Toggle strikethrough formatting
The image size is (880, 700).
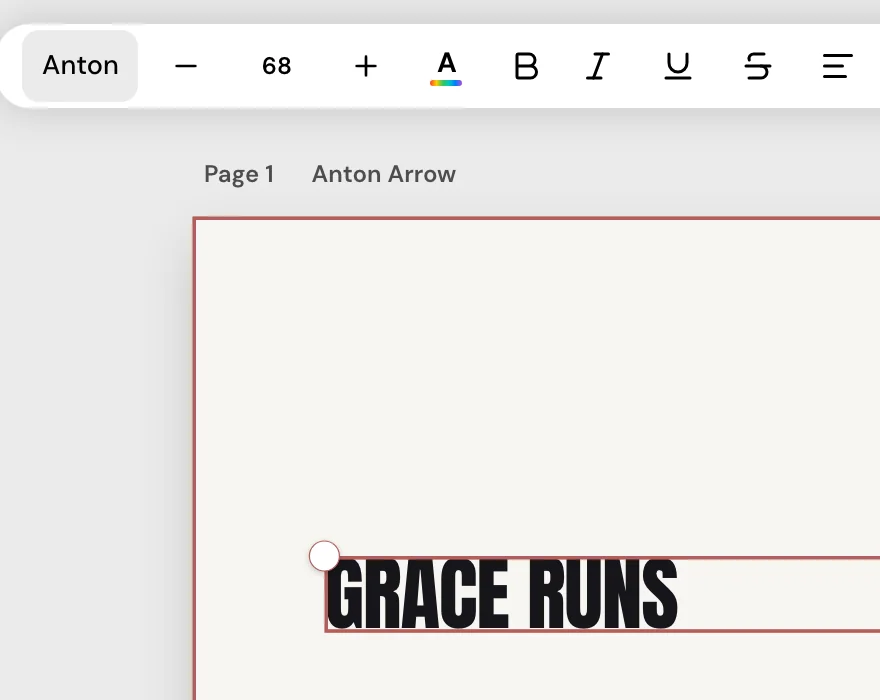point(758,66)
